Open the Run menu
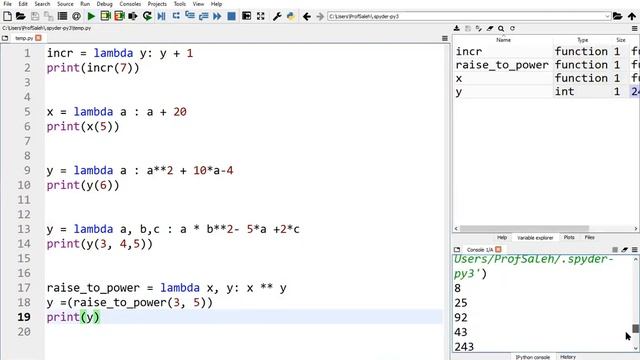The image size is (640, 360). click(x=85, y=4)
